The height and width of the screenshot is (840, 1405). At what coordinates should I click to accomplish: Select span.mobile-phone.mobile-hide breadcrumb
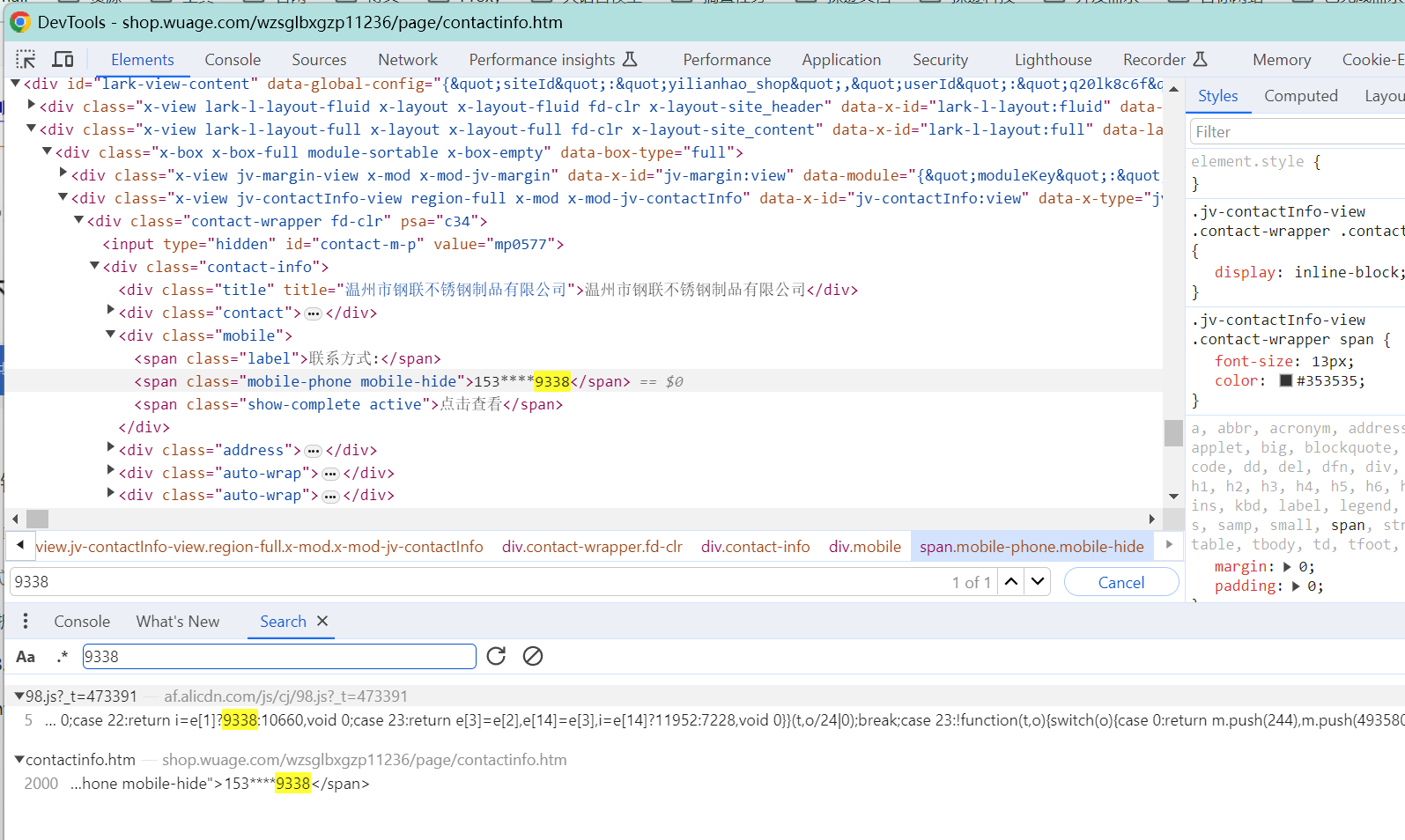pos(1032,547)
